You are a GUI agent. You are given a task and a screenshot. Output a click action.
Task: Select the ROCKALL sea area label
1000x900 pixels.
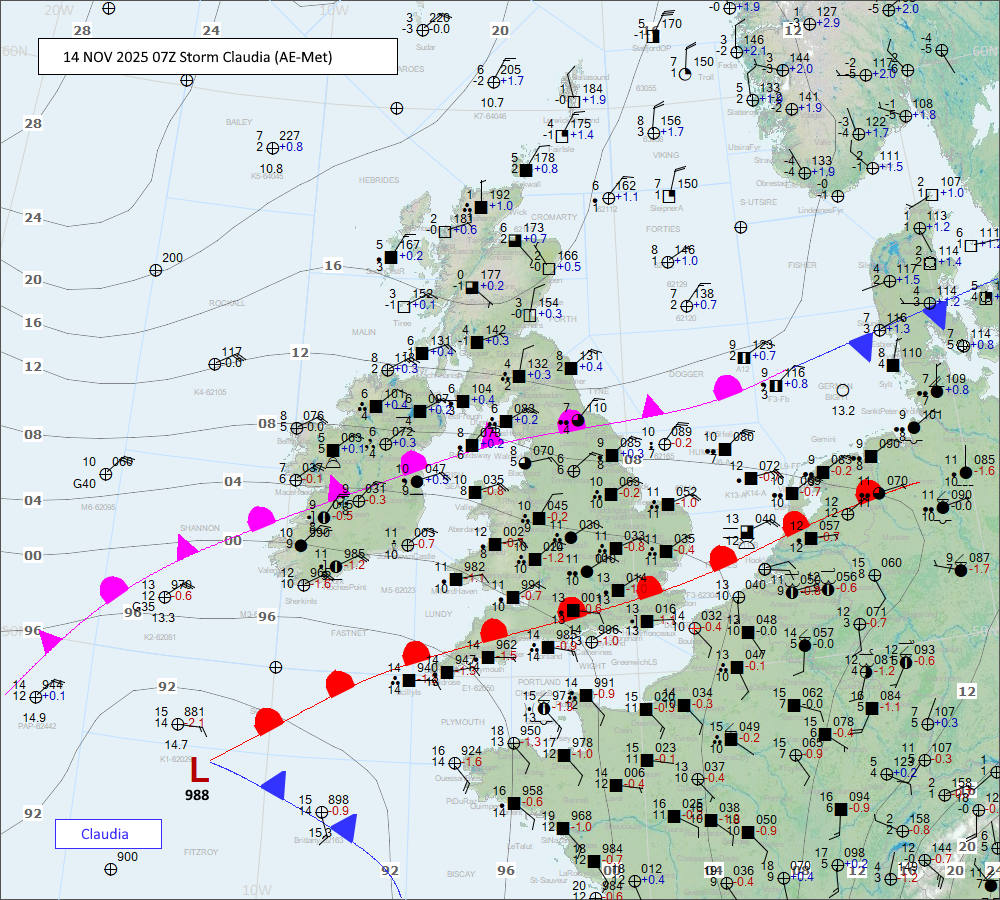pos(227,303)
